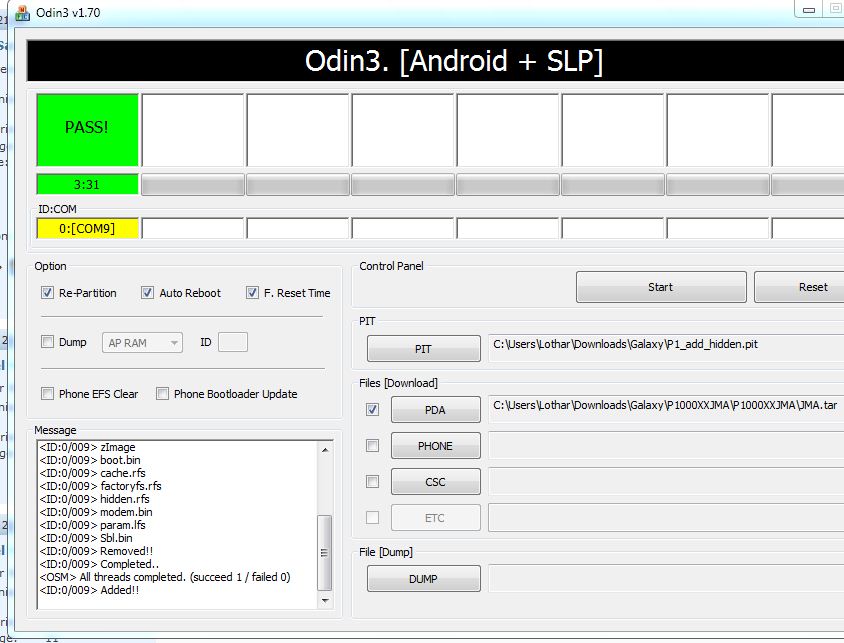The width and height of the screenshot is (844, 643).
Task: Click the minimize window button
Action: [x=808, y=9]
